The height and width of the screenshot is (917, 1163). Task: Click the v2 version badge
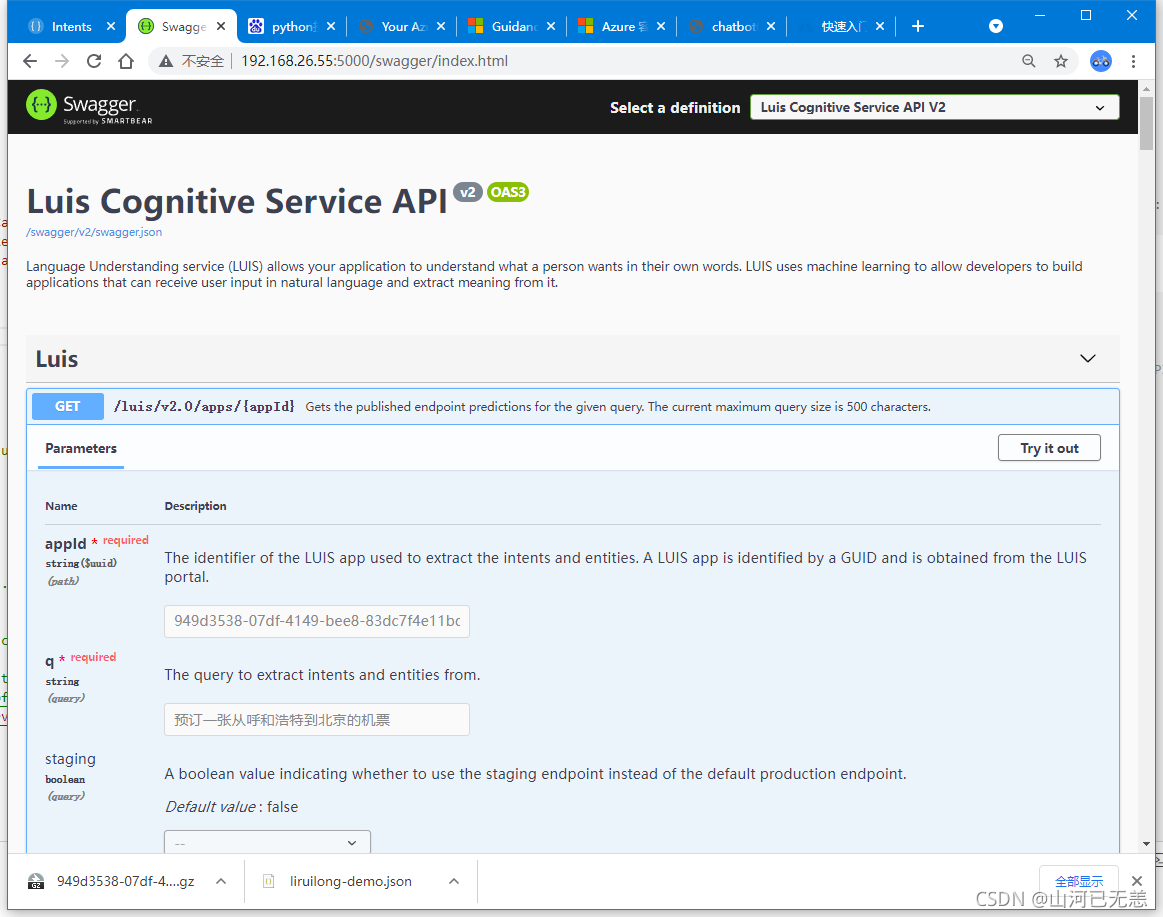(x=467, y=192)
